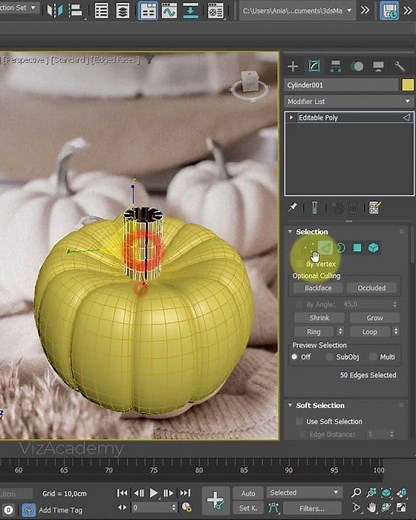Click the current frame number field
The width and height of the screenshot is (416, 520).
152,508
